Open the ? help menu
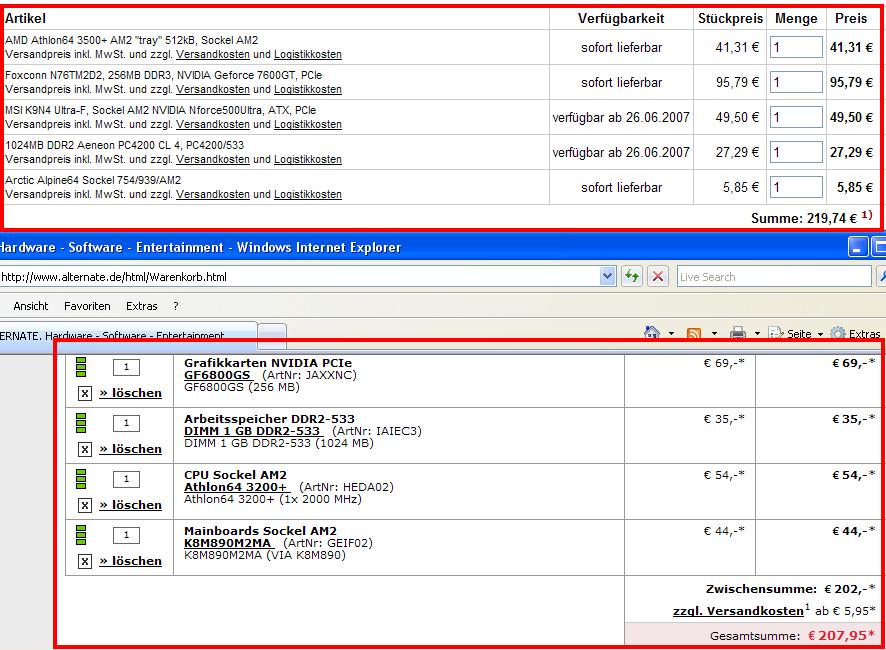This screenshot has width=886, height=650. click(x=176, y=306)
